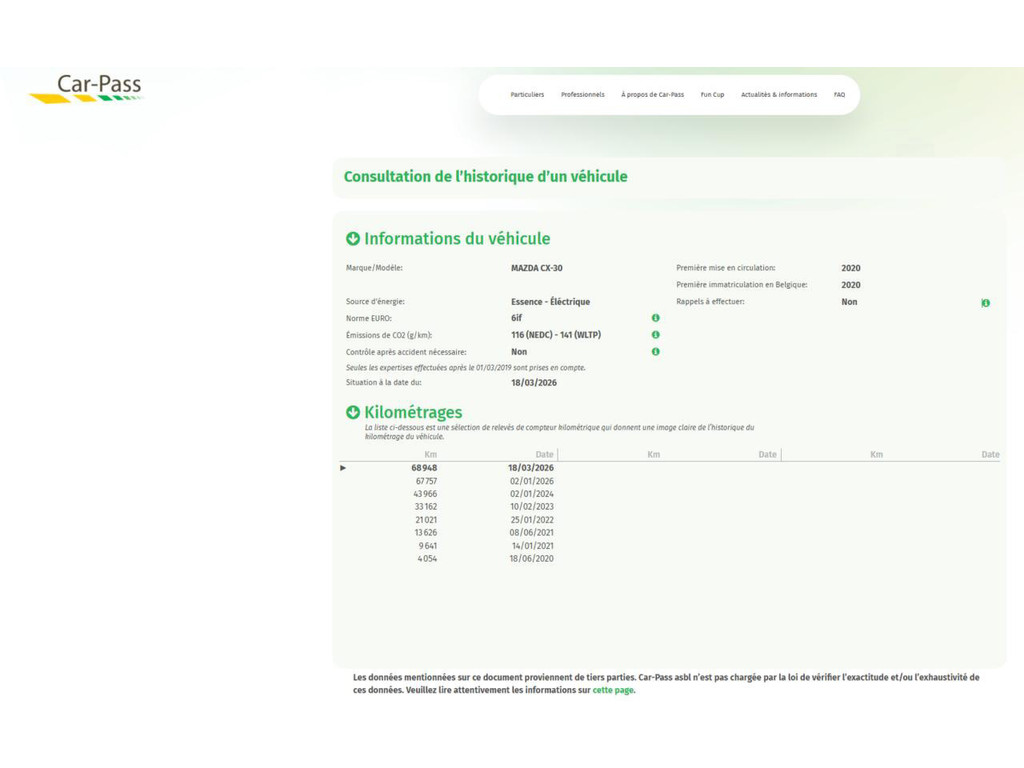
Task: Follow the 'cette page' link
Action: click(613, 690)
